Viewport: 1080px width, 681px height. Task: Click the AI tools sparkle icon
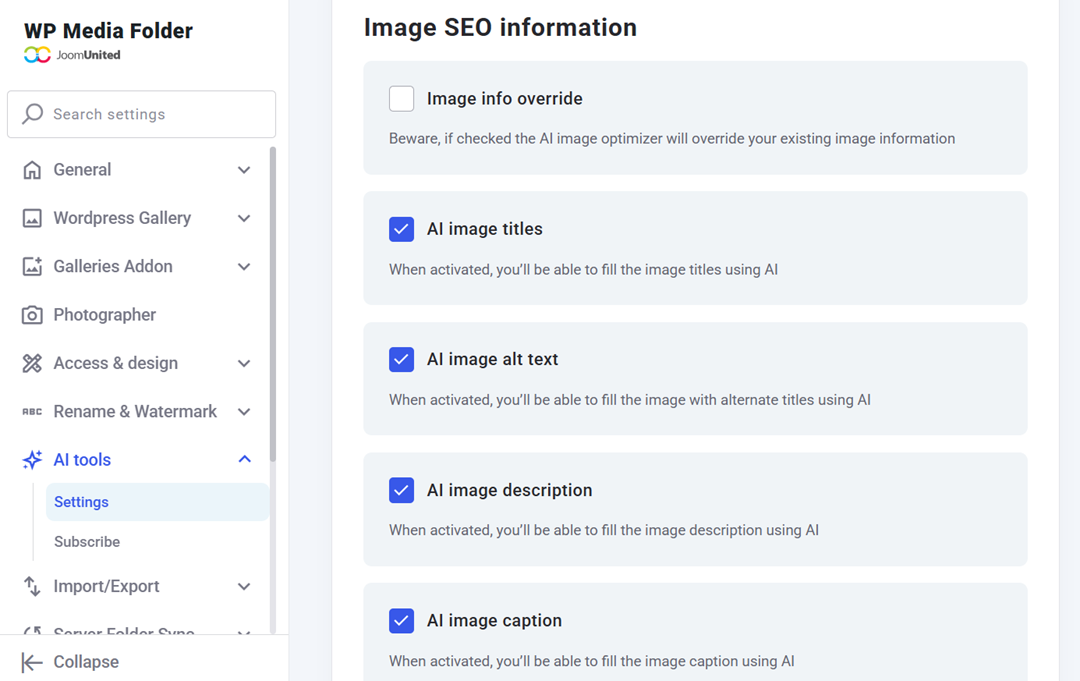click(x=32, y=459)
